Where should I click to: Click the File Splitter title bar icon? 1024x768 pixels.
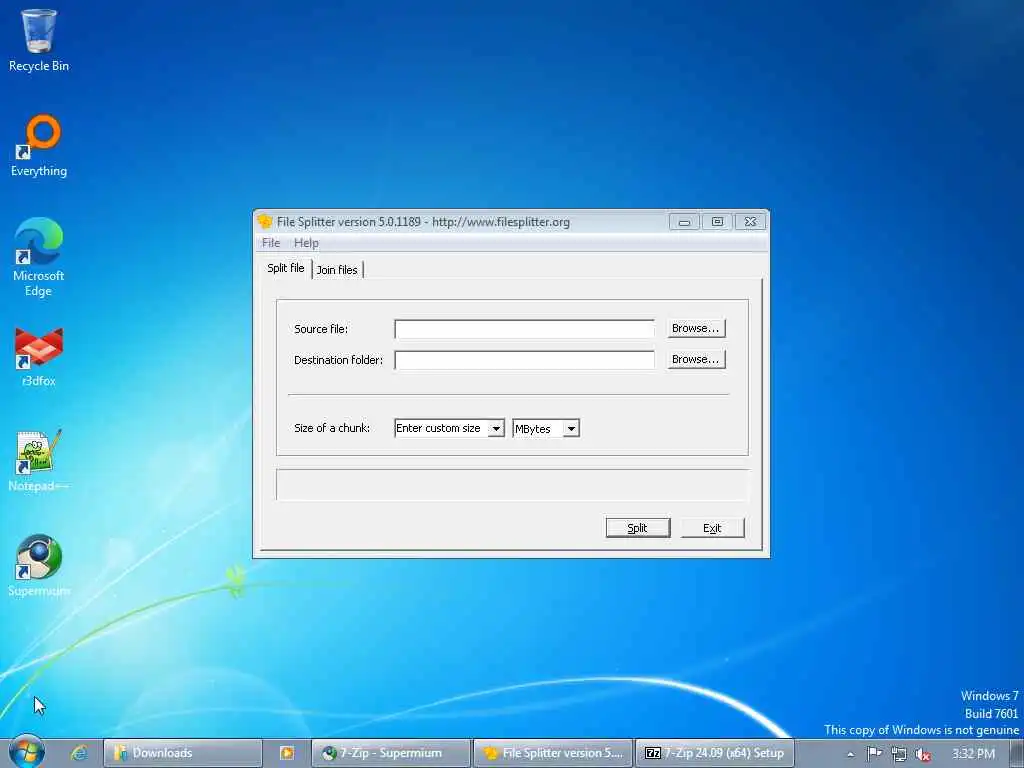[264, 221]
